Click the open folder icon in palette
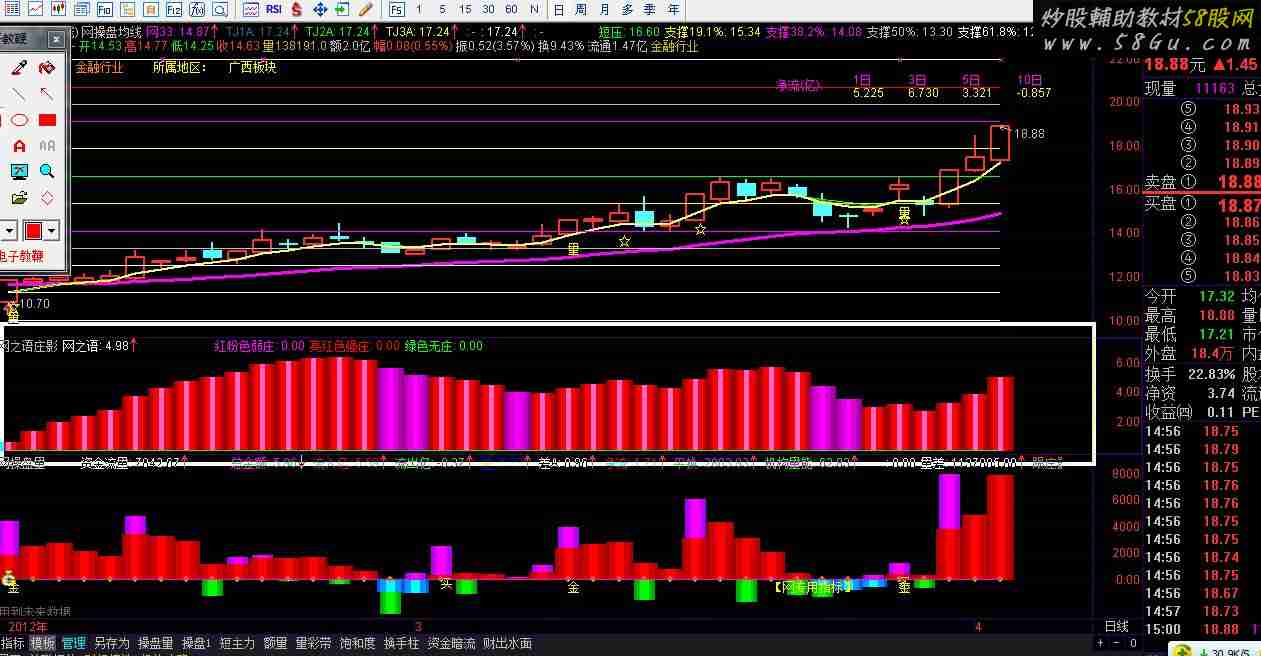The image size is (1261, 656). point(18,198)
